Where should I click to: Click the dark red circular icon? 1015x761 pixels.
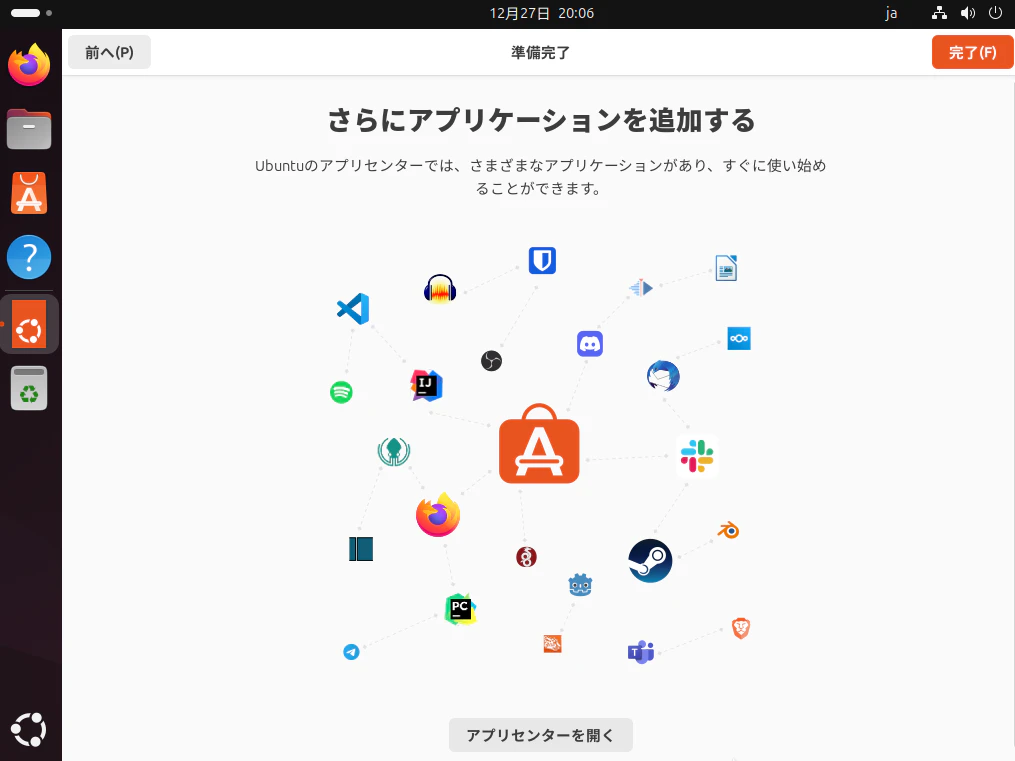(526, 557)
